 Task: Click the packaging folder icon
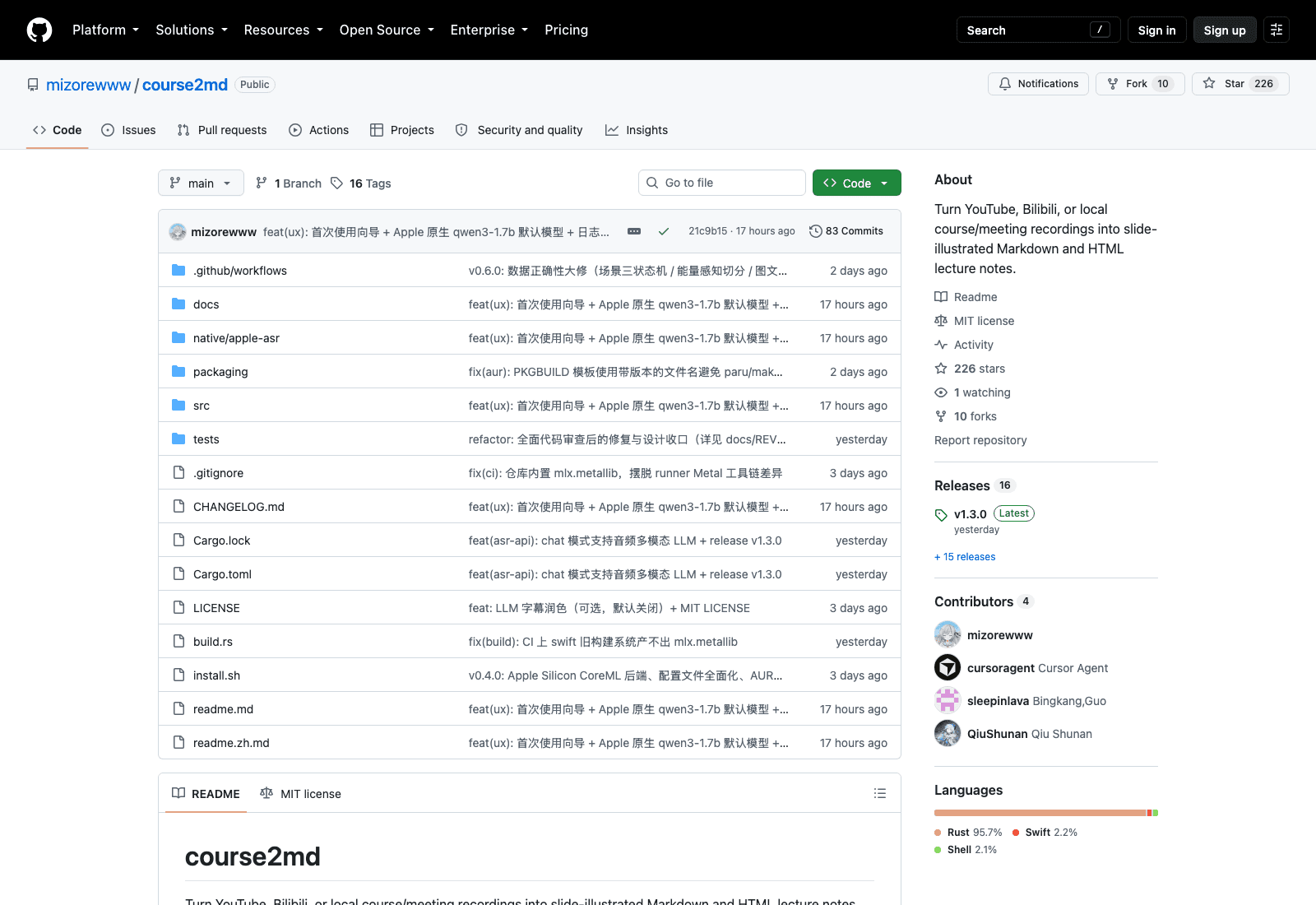coord(178,371)
